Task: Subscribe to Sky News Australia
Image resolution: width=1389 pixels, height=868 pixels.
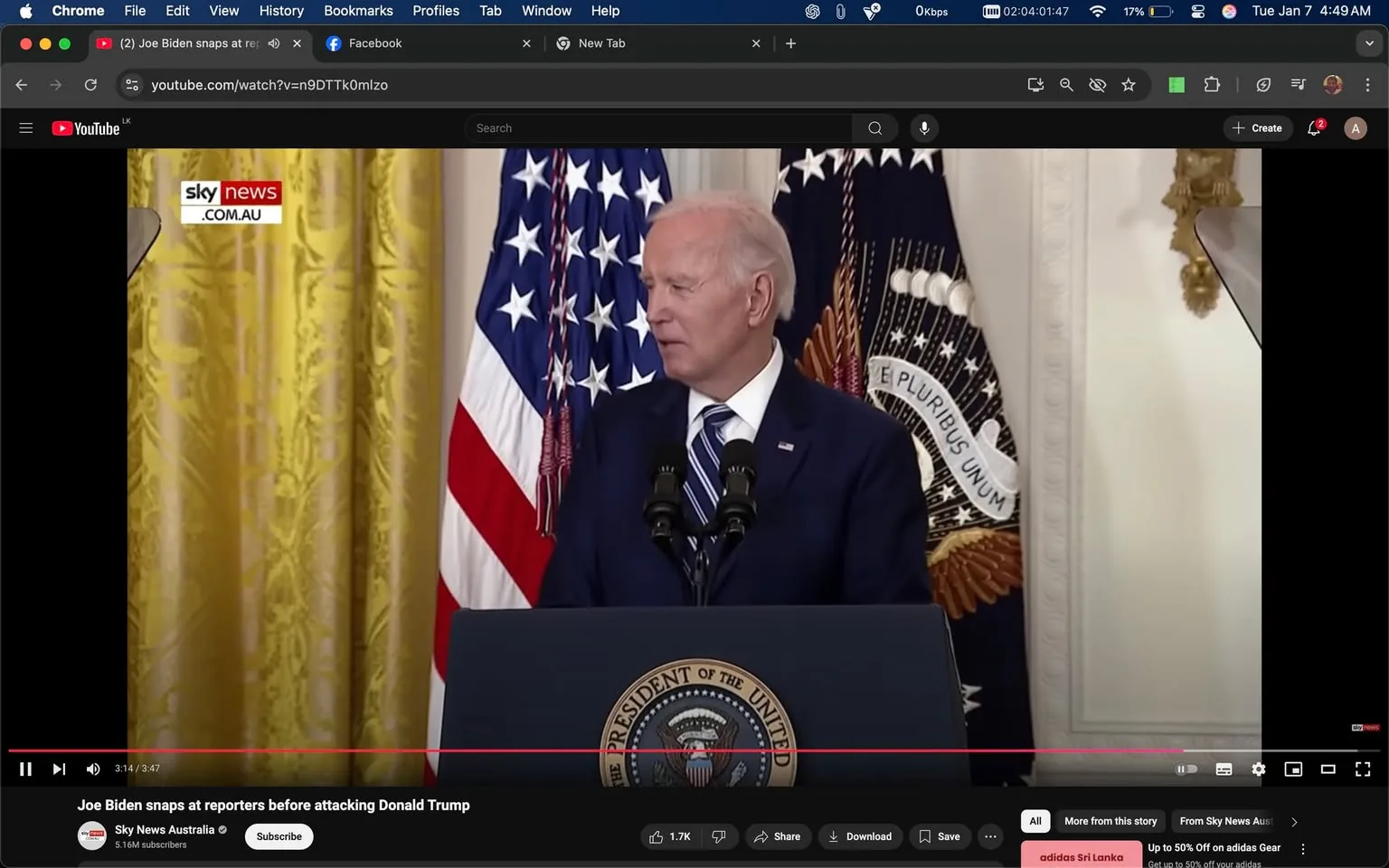Action: coord(279,836)
